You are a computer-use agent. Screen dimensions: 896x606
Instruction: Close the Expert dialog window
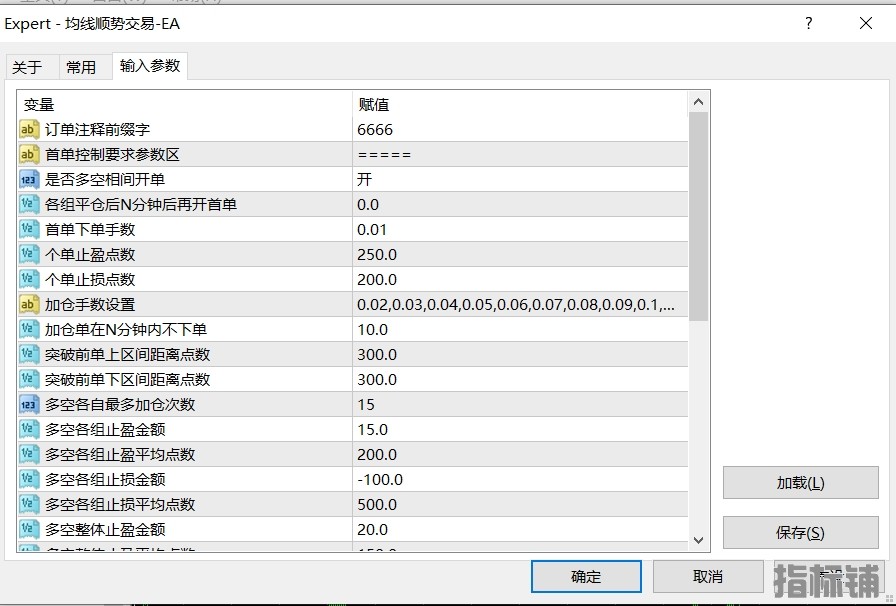pyautogui.click(x=866, y=23)
